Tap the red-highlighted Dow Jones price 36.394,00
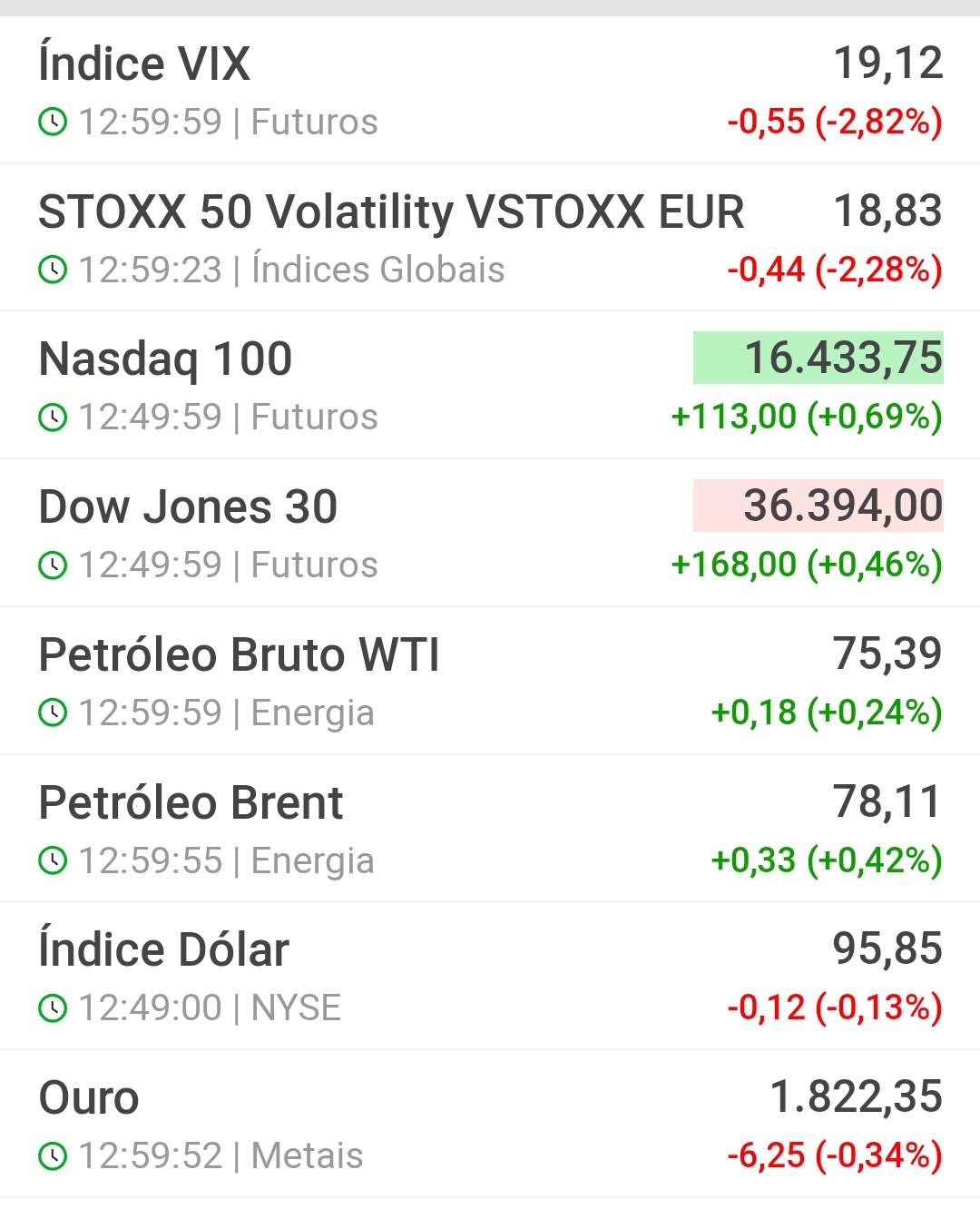 [818, 506]
